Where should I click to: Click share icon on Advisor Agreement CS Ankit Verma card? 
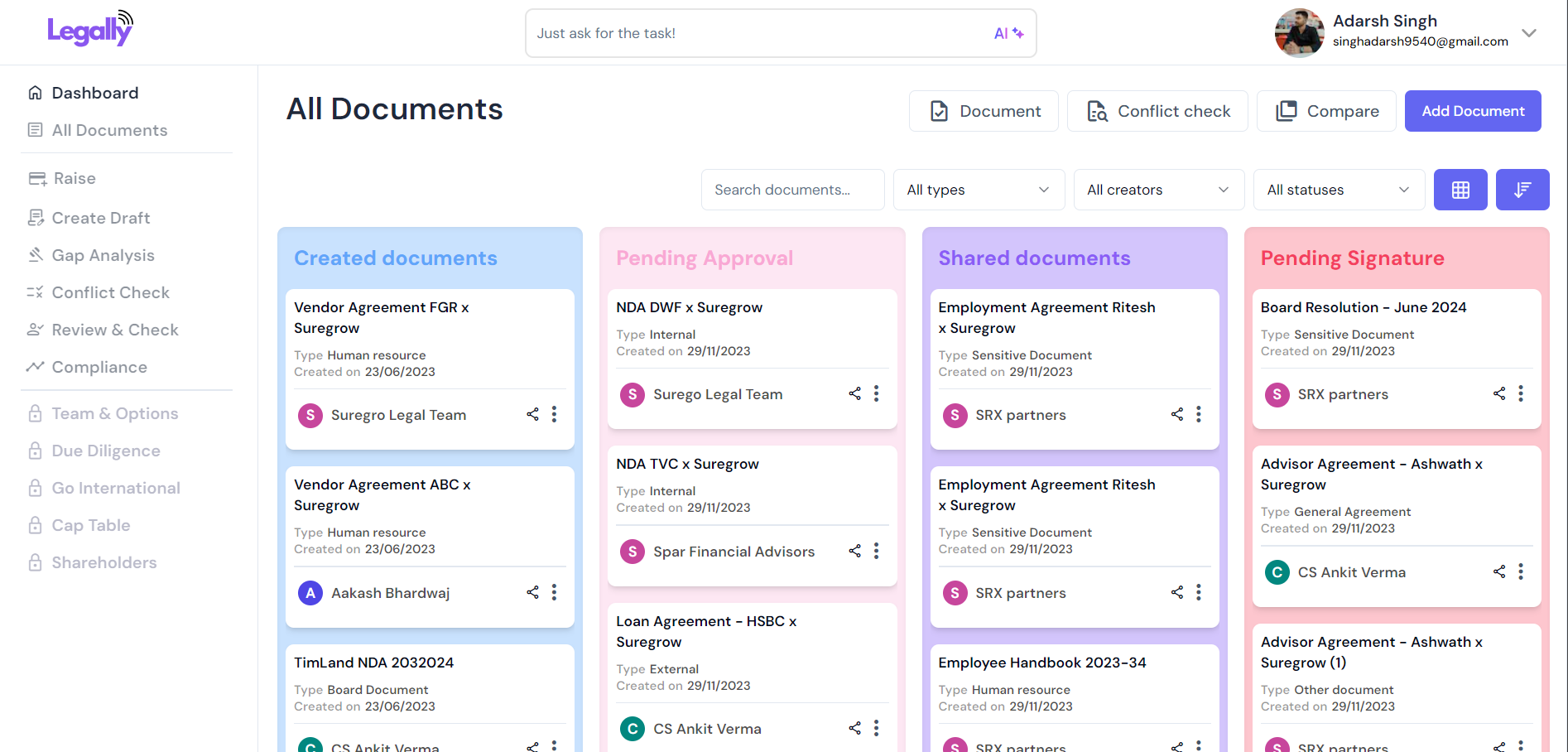click(x=1498, y=571)
